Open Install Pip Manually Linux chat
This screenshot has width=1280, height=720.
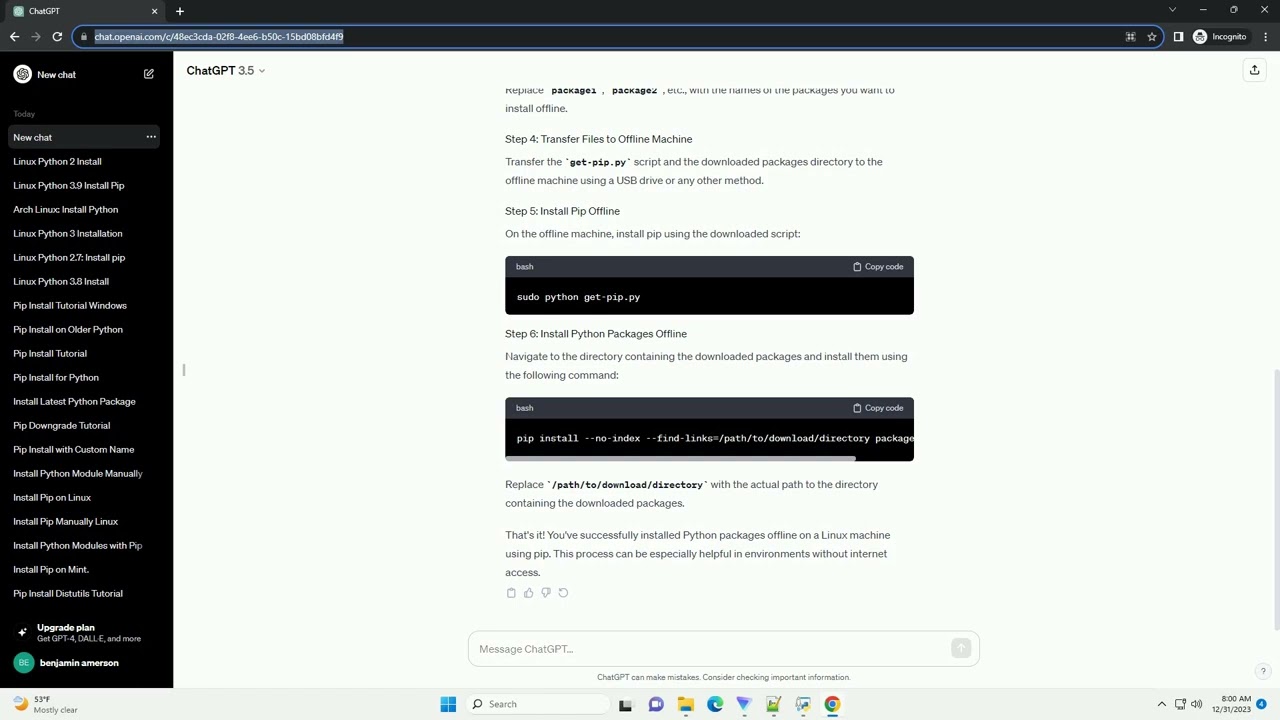point(66,521)
